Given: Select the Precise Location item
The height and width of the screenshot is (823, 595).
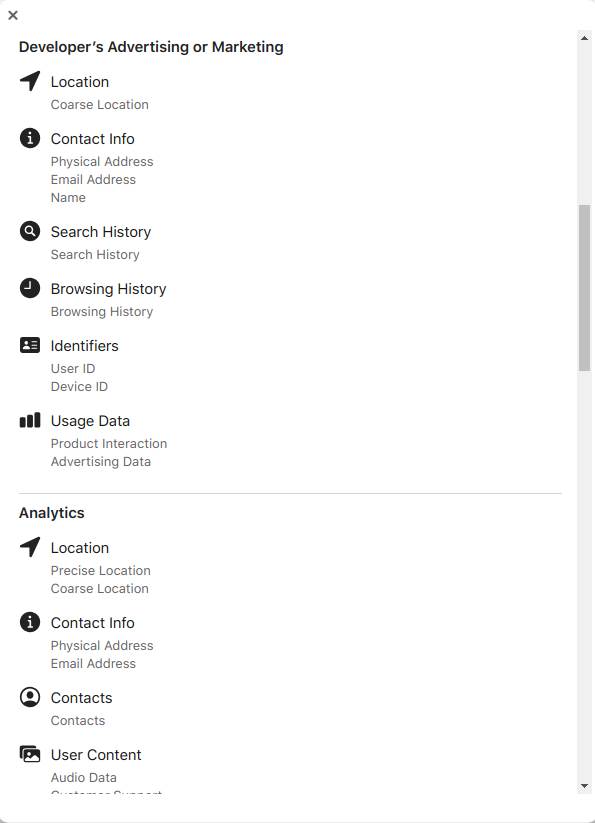Looking at the screenshot, I should pyautogui.click(x=100, y=570).
